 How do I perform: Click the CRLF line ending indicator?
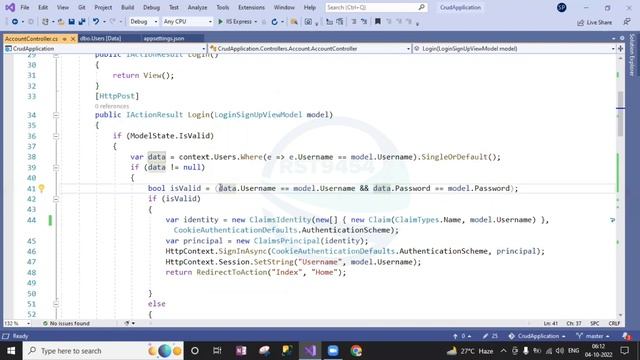click(614, 323)
